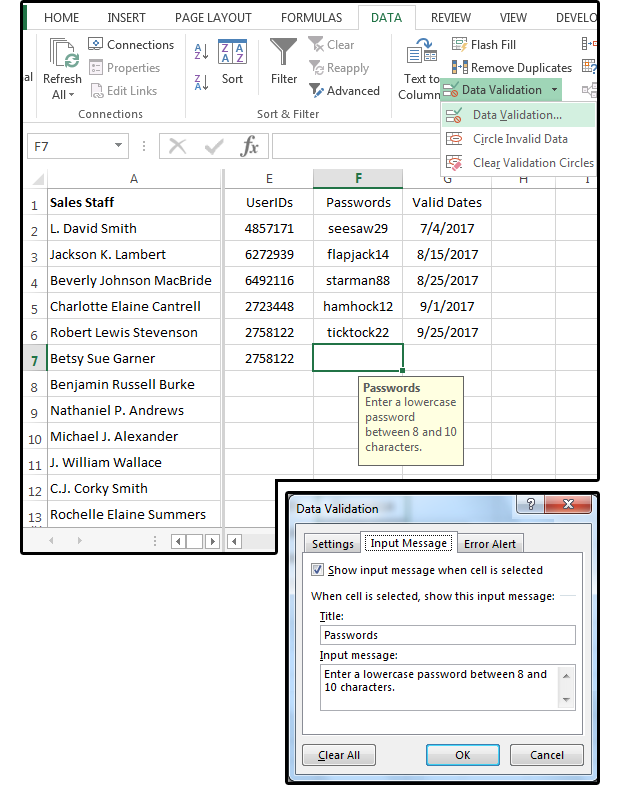The image size is (620, 794).
Task: Sort A to Z ascending
Action: (x=201, y=51)
